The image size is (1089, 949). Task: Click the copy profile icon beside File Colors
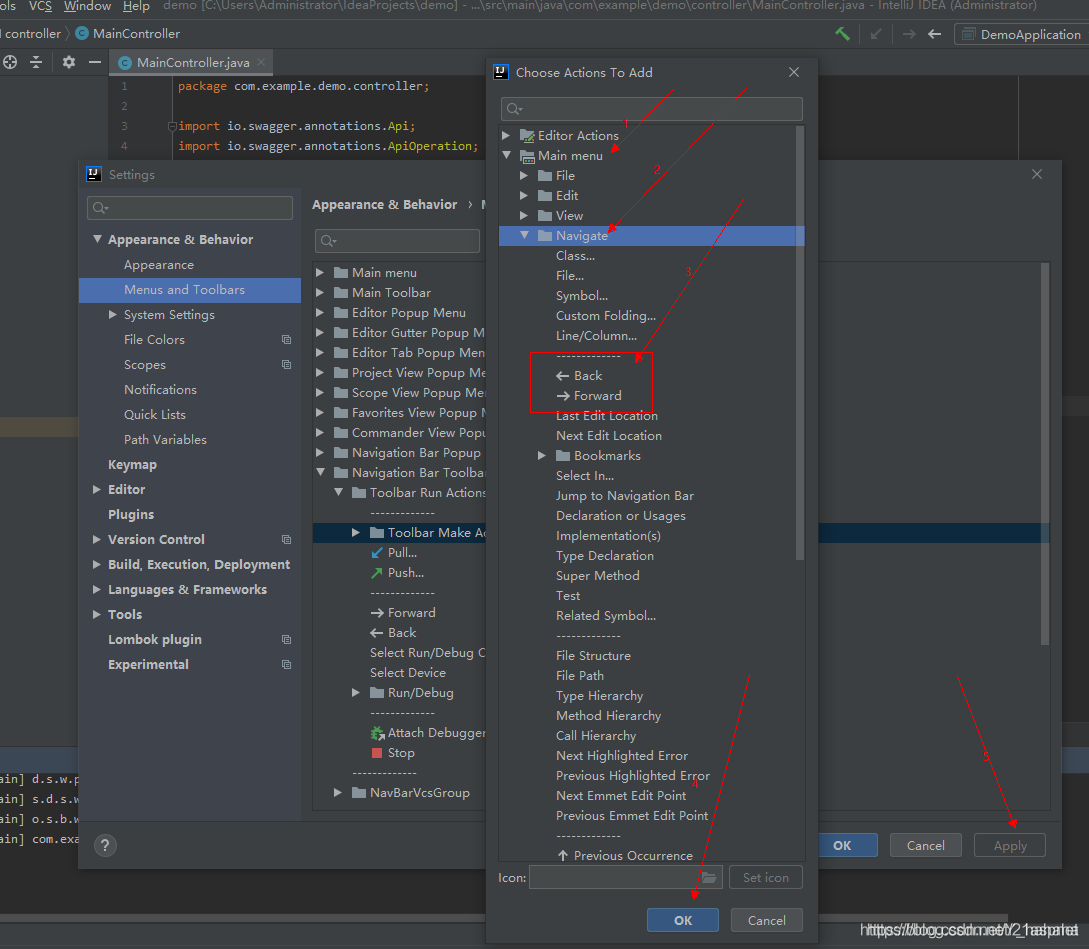[x=286, y=339]
